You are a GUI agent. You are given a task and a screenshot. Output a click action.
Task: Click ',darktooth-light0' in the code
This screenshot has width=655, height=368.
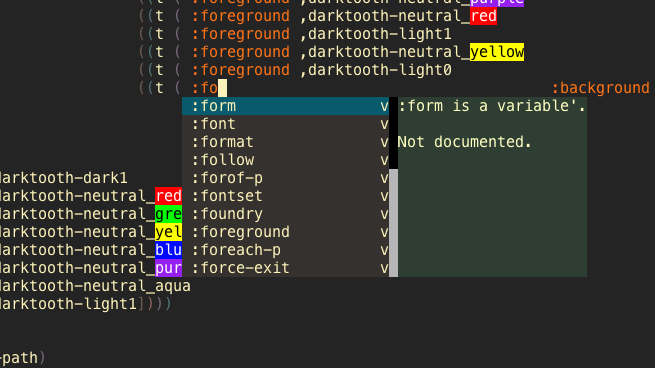(376, 70)
